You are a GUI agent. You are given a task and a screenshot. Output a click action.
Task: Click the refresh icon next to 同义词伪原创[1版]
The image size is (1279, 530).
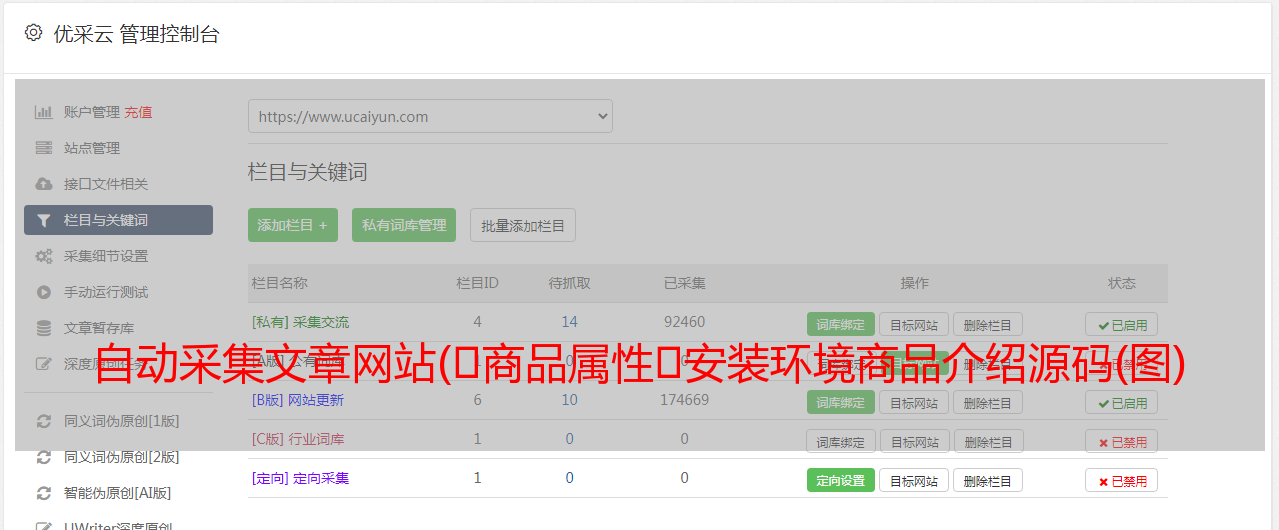(x=44, y=421)
